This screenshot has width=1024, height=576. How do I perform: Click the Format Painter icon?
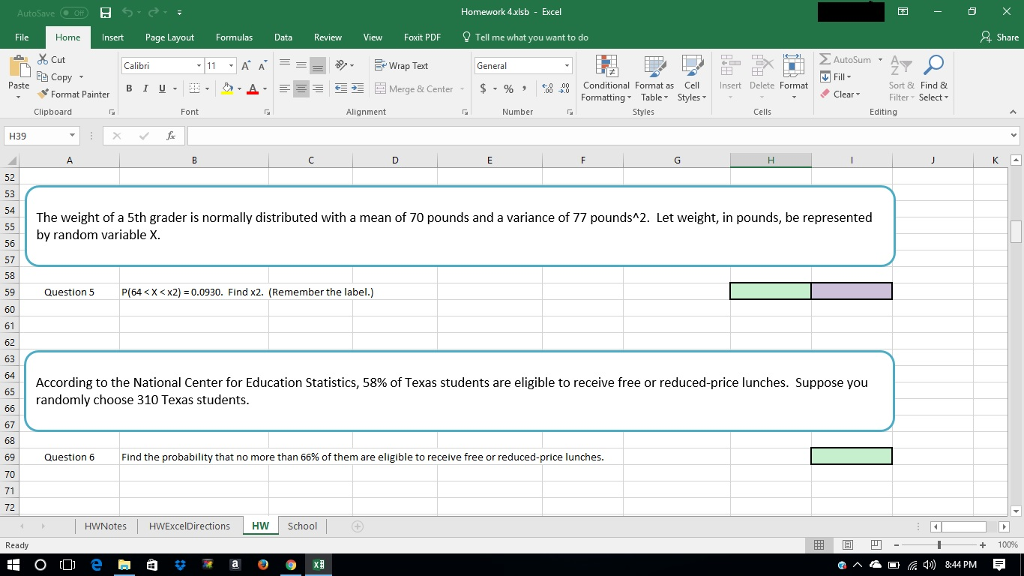(45, 95)
